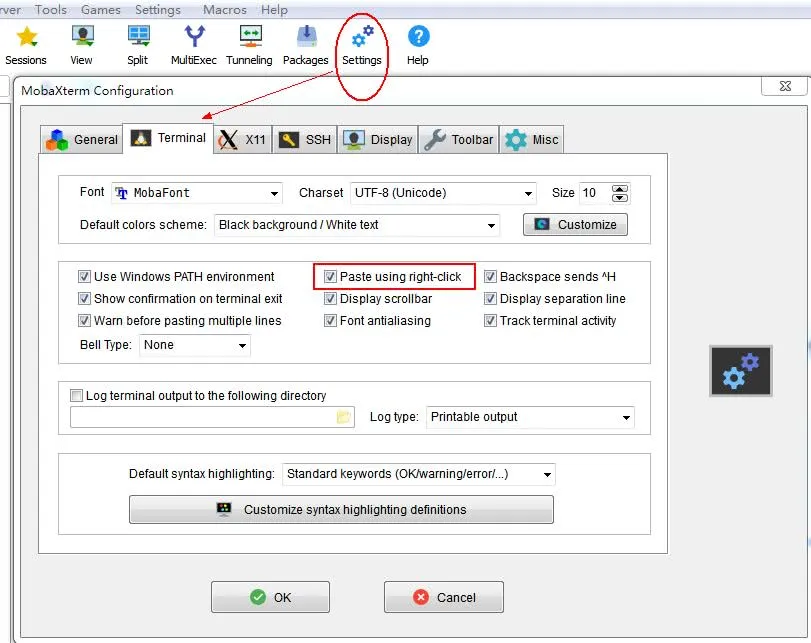Open the Misc tab

tap(532, 140)
